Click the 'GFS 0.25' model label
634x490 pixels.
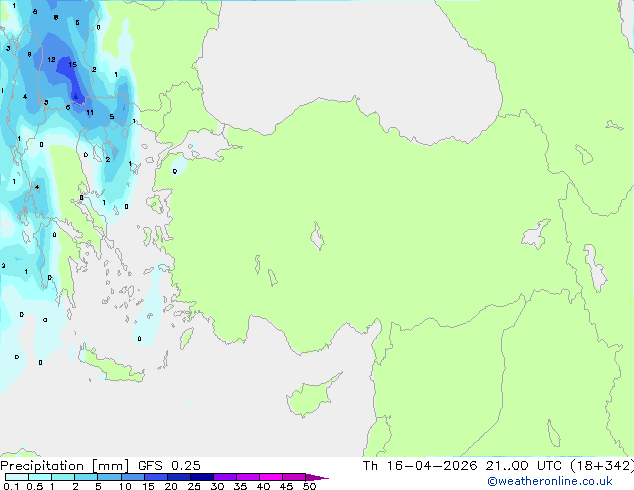click(x=169, y=465)
